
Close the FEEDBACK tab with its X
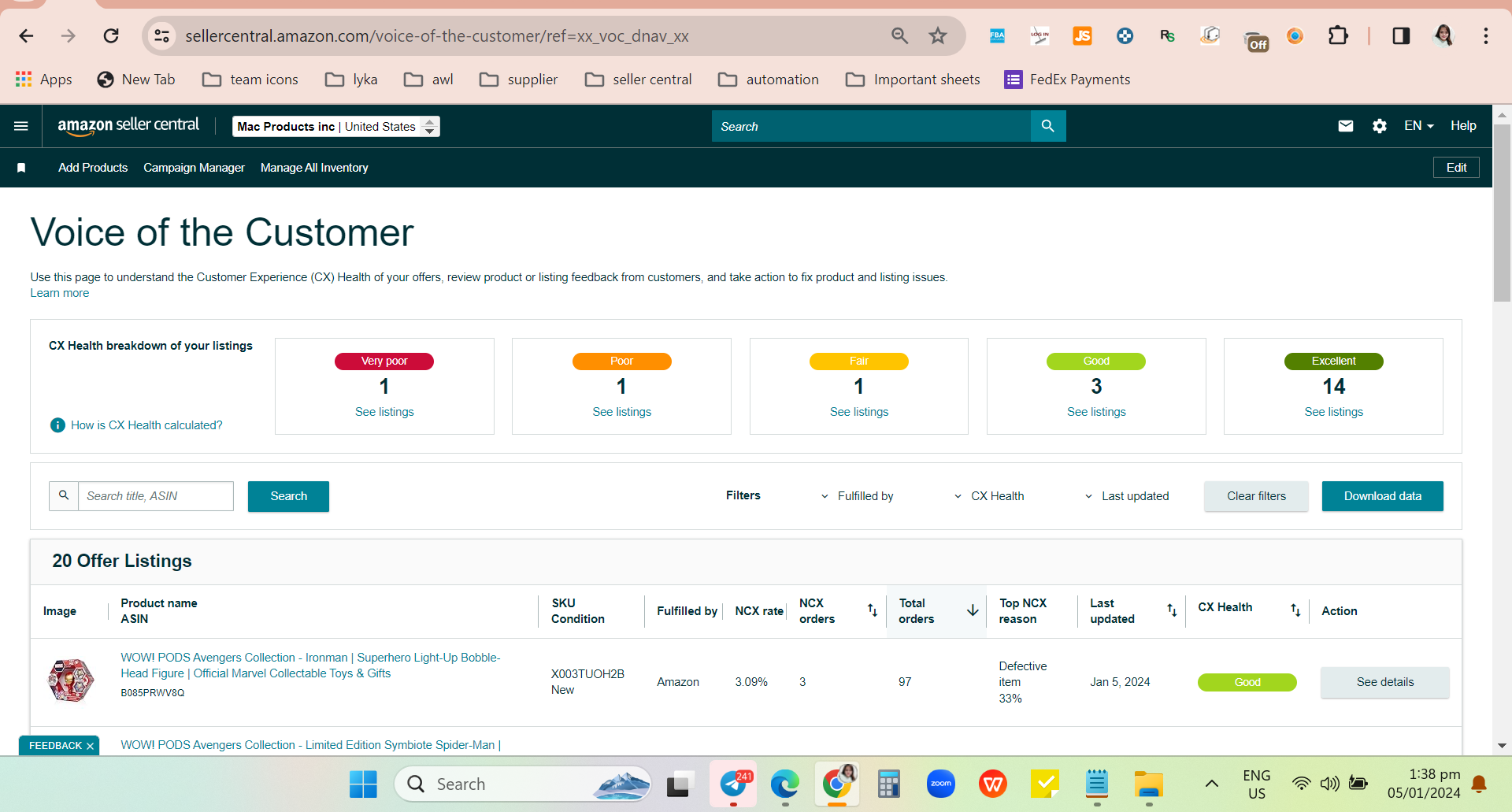(91, 746)
